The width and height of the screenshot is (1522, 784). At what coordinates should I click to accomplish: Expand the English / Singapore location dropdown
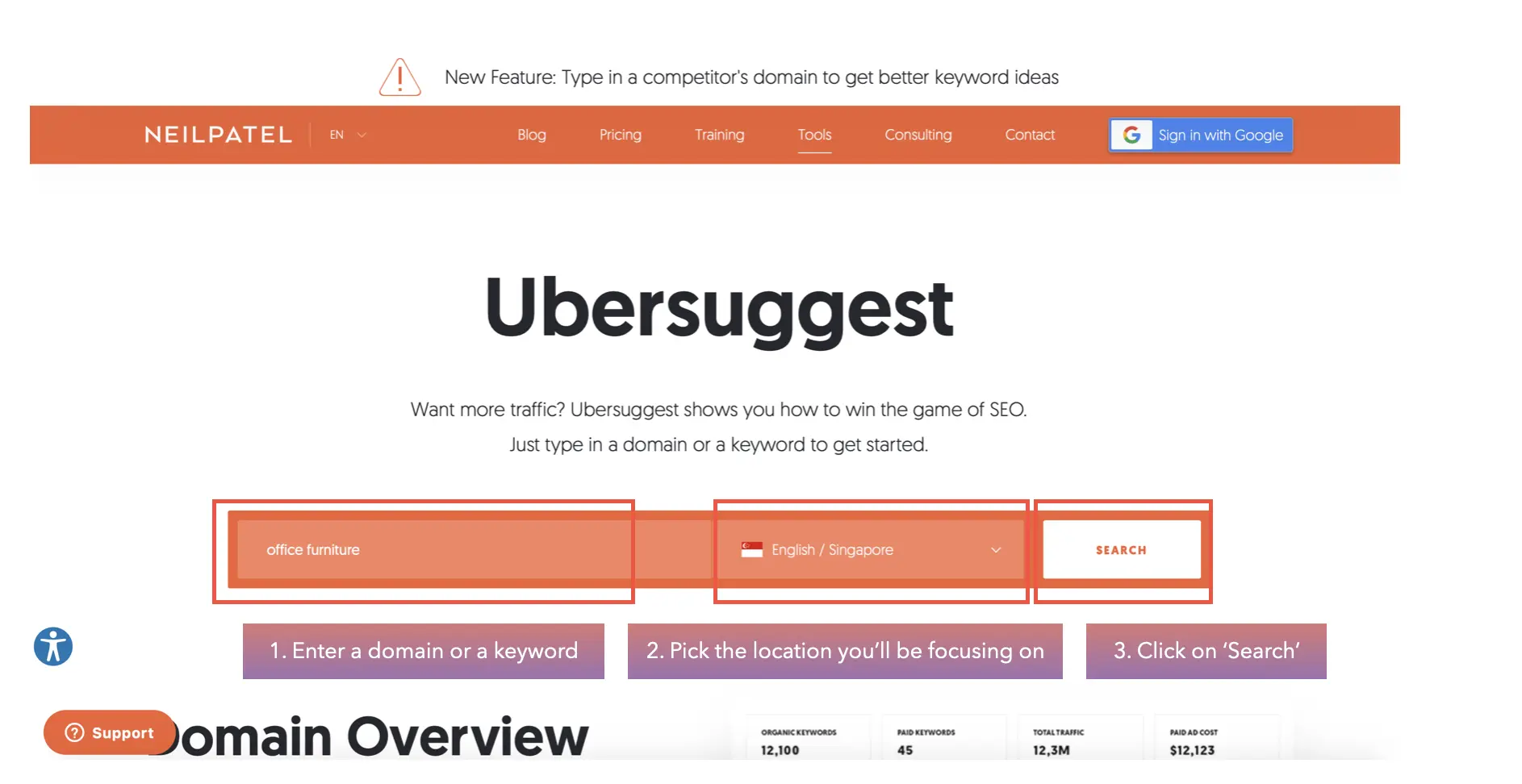(x=871, y=549)
